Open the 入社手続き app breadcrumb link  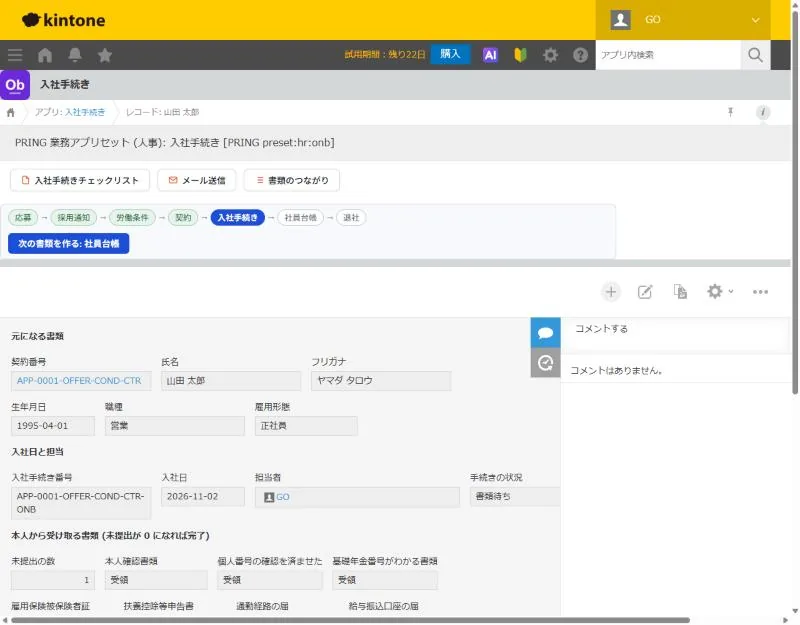(x=85, y=112)
